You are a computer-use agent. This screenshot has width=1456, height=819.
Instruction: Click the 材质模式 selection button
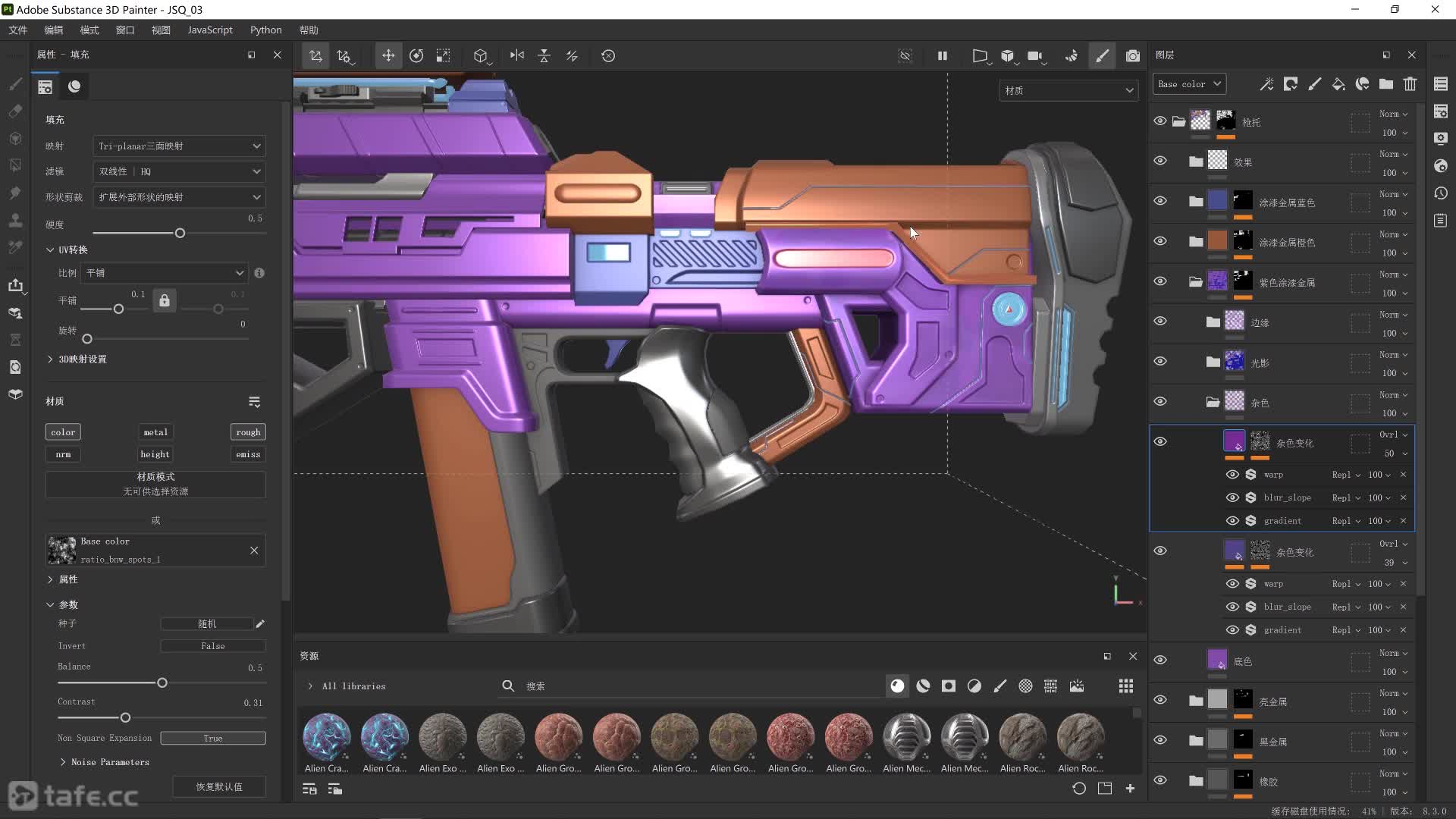click(x=155, y=484)
